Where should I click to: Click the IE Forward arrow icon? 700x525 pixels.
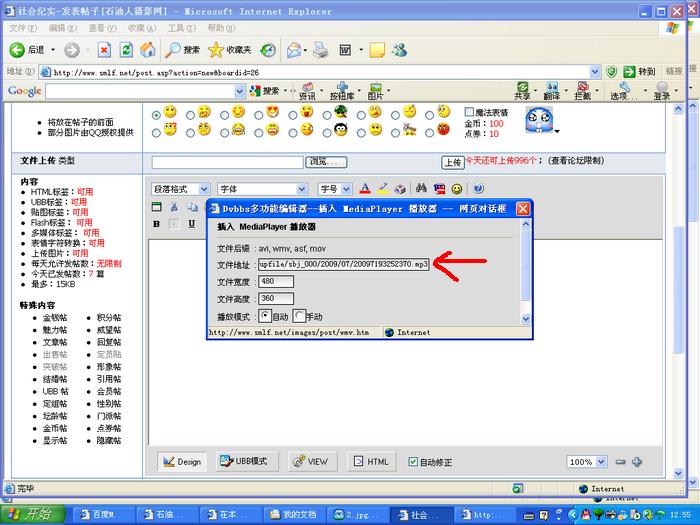71,50
